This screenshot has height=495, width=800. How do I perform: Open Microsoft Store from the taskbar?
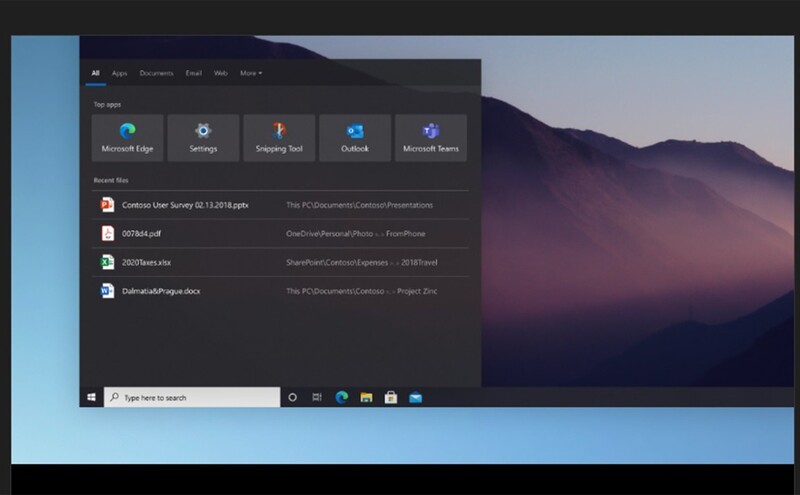tap(391, 397)
